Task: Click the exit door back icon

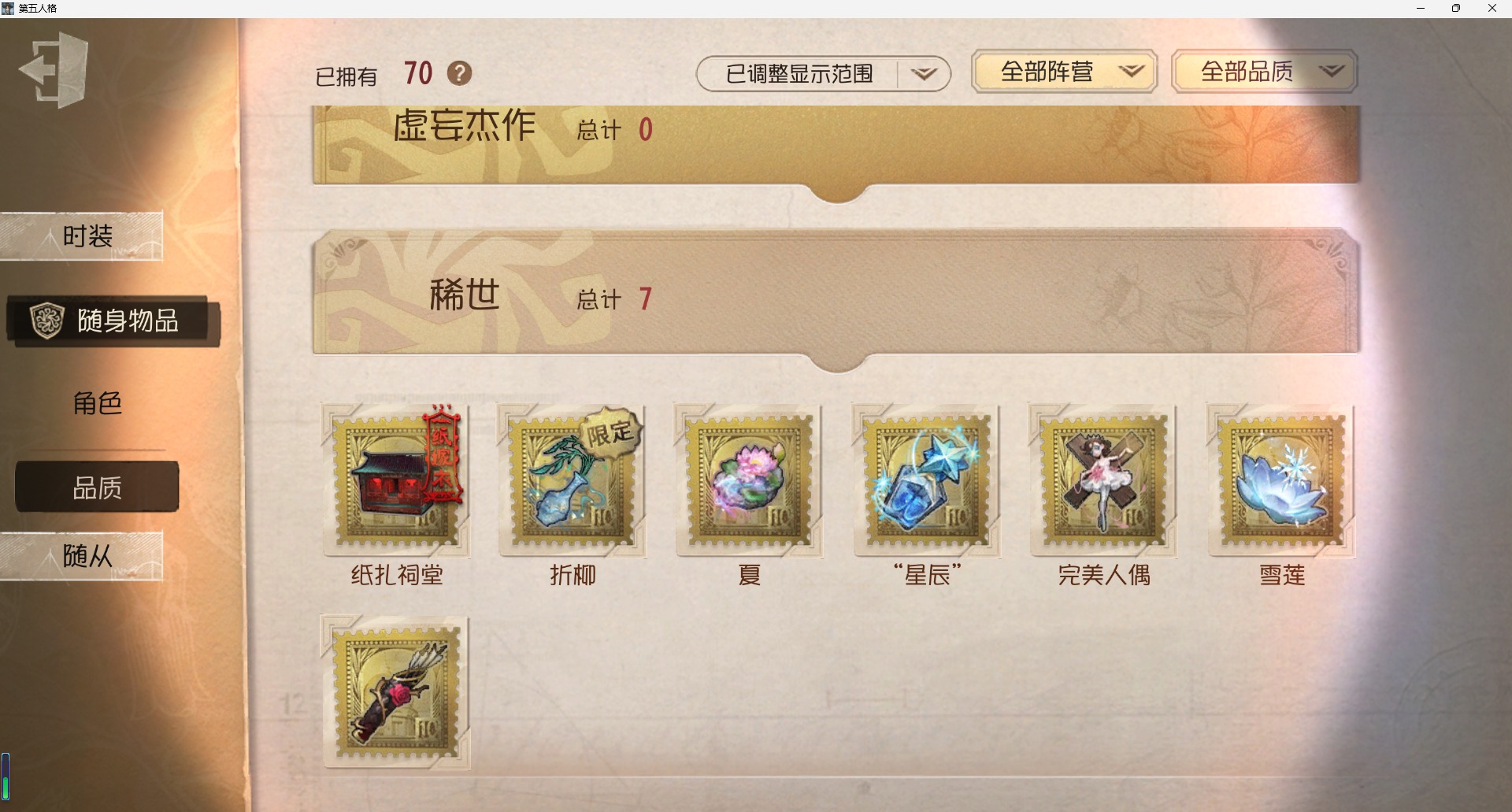Action: point(54,69)
